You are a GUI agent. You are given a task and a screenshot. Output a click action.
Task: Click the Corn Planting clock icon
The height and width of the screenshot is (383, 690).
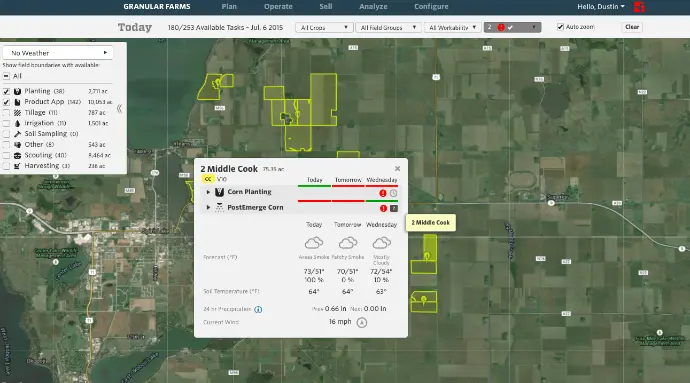tap(393, 193)
